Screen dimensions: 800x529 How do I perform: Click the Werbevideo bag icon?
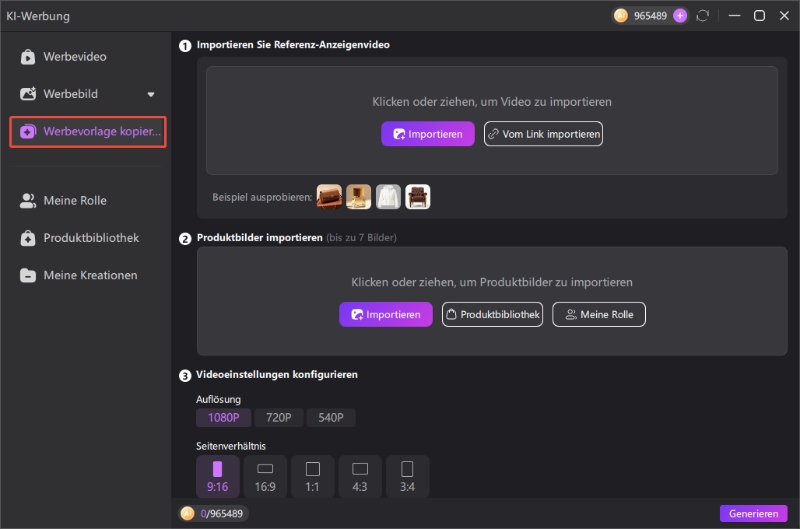pos(28,57)
